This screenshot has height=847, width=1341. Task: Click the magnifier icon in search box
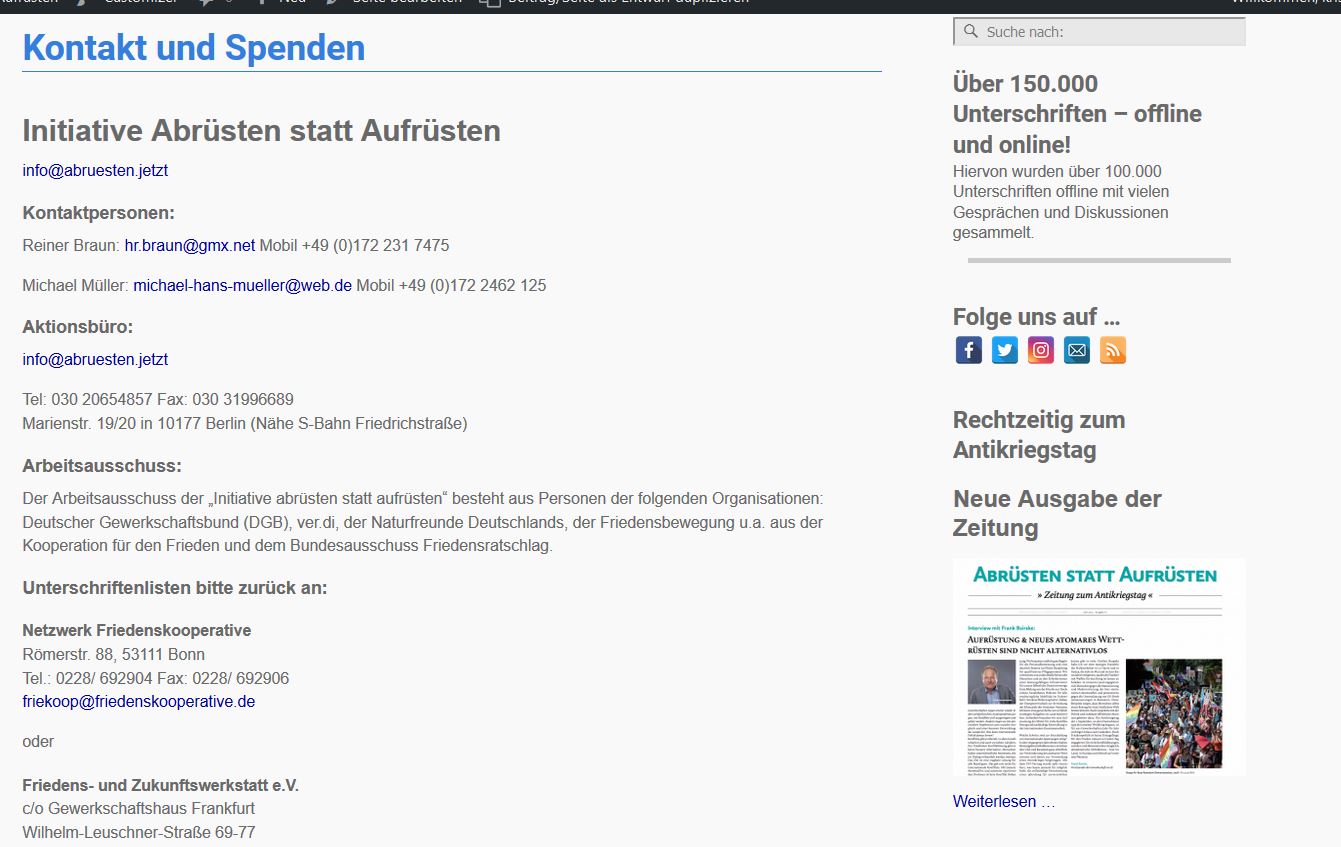[x=970, y=32]
